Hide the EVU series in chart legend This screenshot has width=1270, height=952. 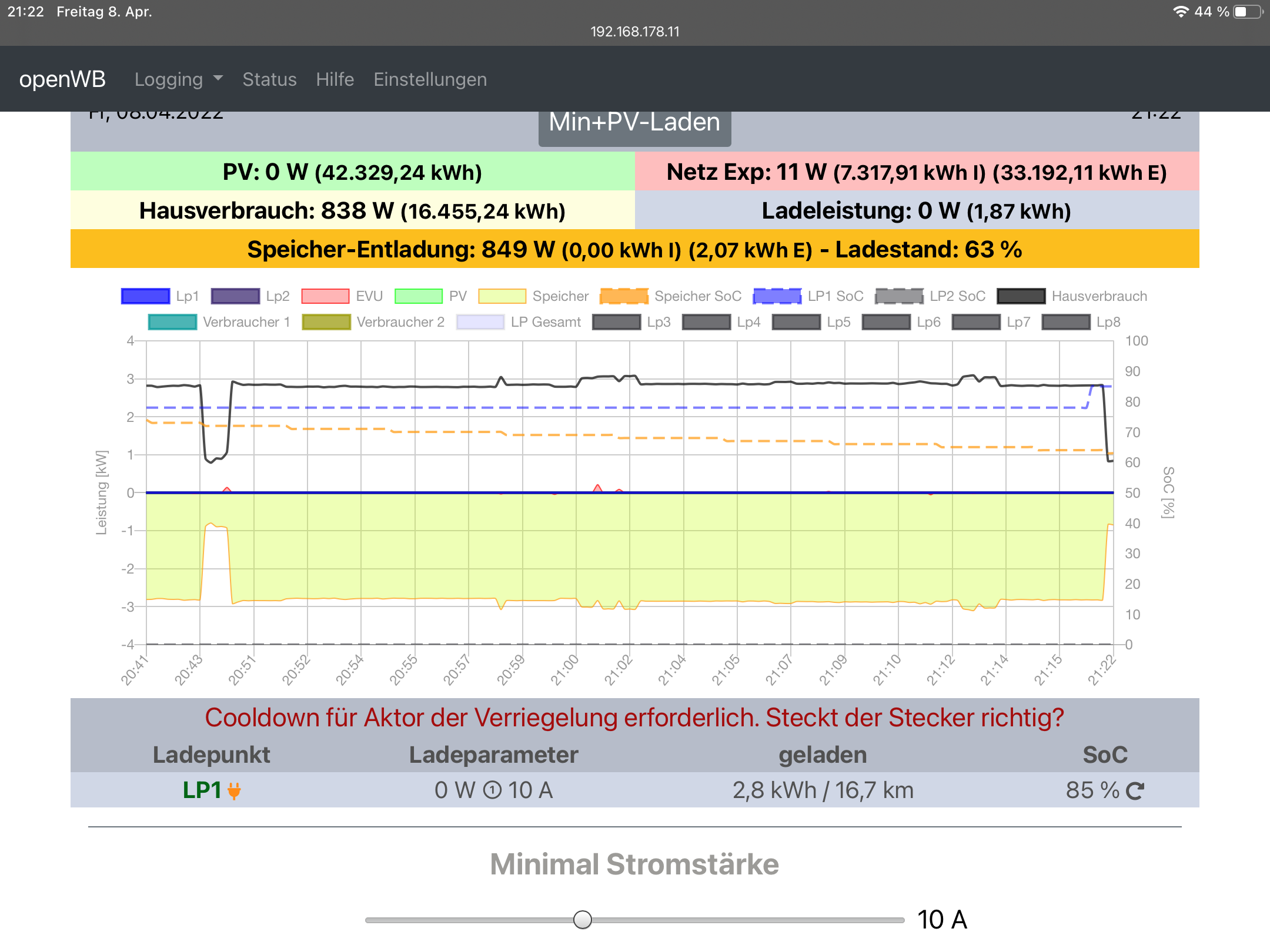coord(325,296)
